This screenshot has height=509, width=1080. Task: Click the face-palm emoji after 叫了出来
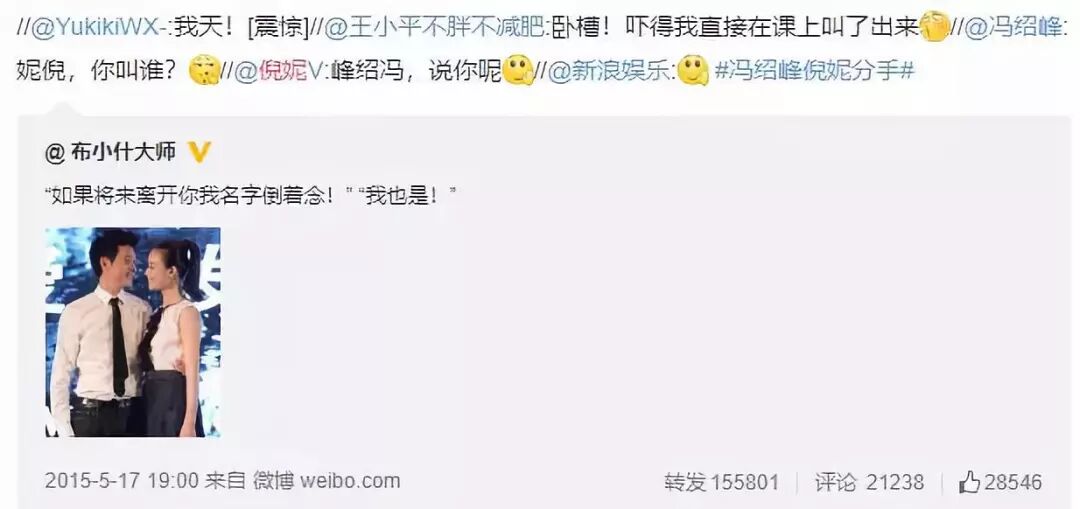coord(934,29)
